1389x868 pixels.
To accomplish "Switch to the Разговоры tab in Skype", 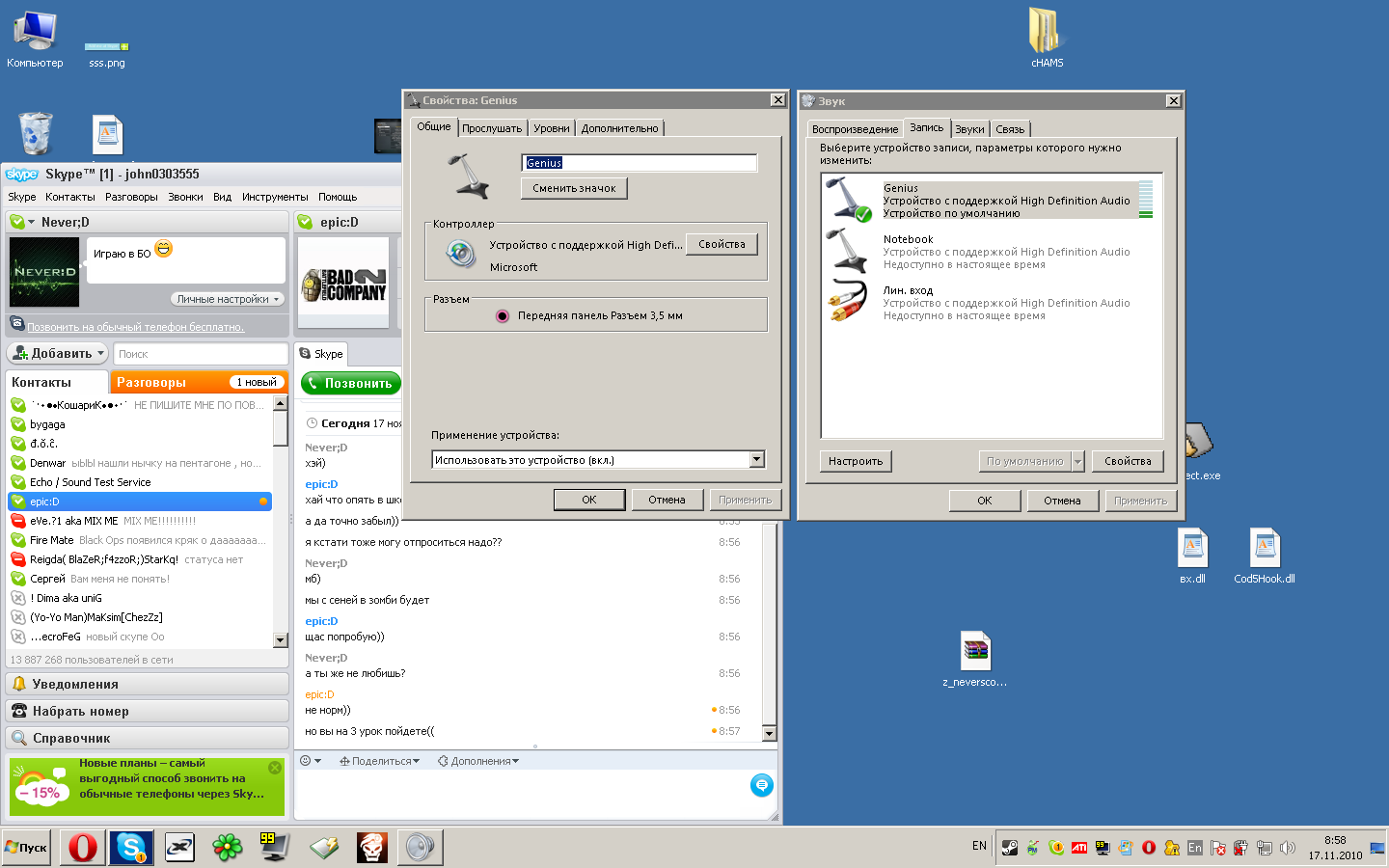I will [199, 382].
